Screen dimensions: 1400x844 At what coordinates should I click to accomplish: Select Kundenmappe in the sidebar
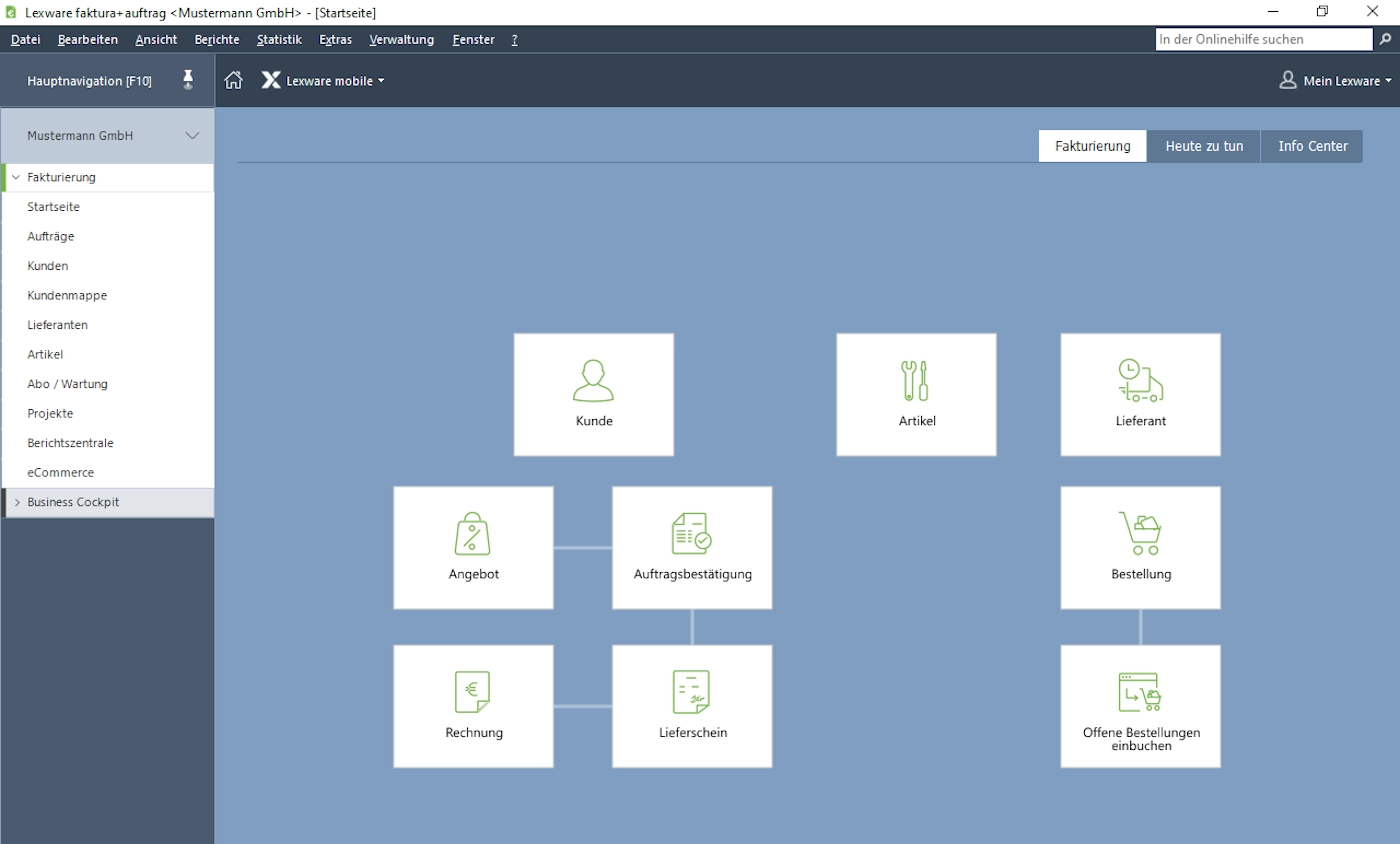coord(67,295)
